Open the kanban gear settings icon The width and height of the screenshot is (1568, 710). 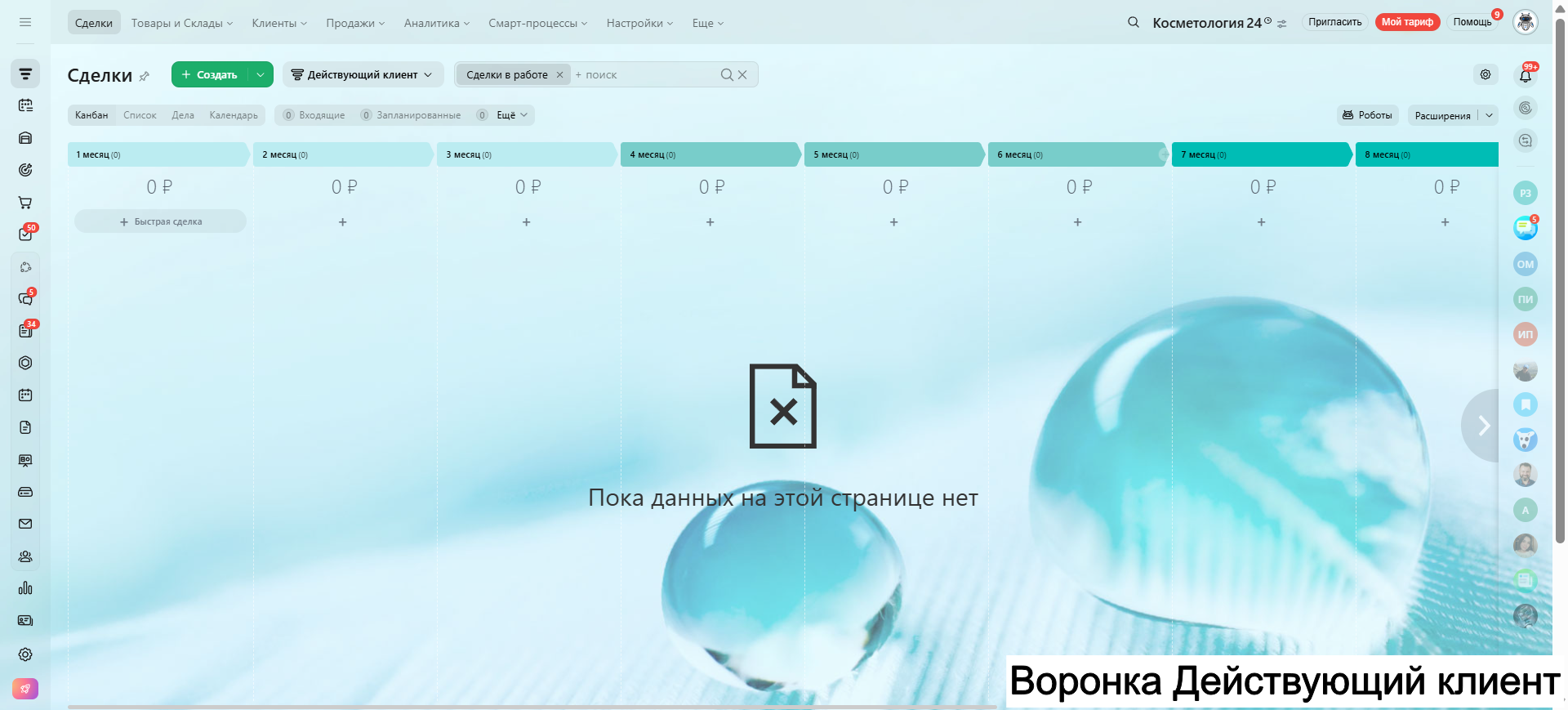click(1486, 74)
